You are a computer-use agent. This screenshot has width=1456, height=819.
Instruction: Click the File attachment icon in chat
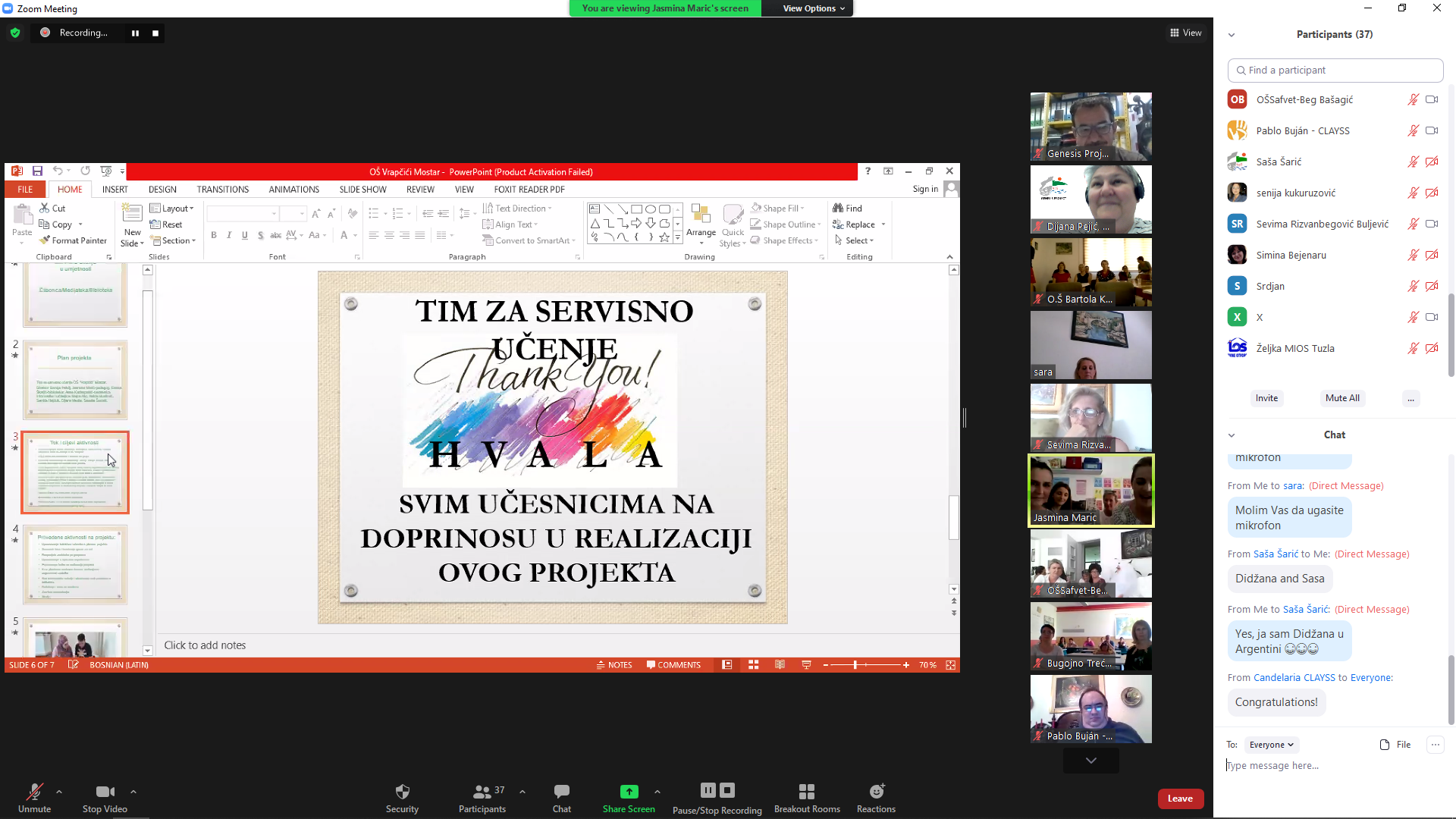pyautogui.click(x=1385, y=745)
